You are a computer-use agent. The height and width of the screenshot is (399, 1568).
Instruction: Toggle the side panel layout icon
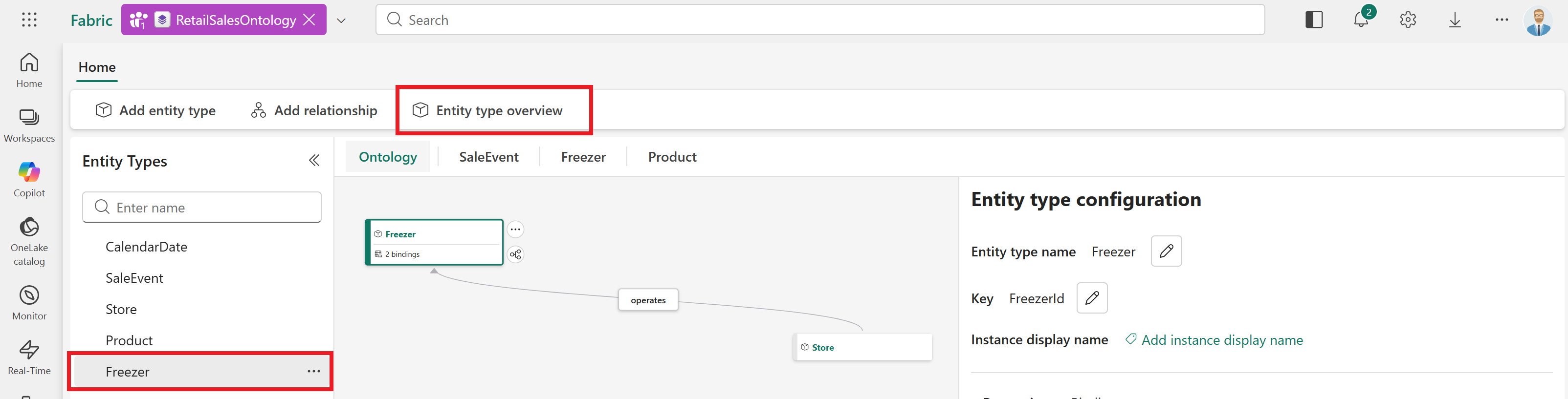1314,20
